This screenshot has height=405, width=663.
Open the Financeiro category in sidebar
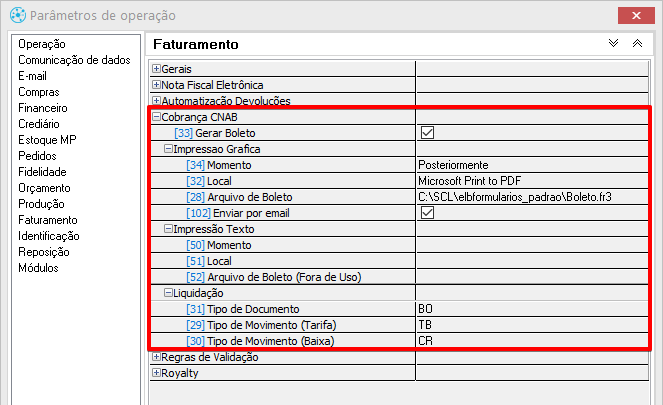tap(43, 108)
